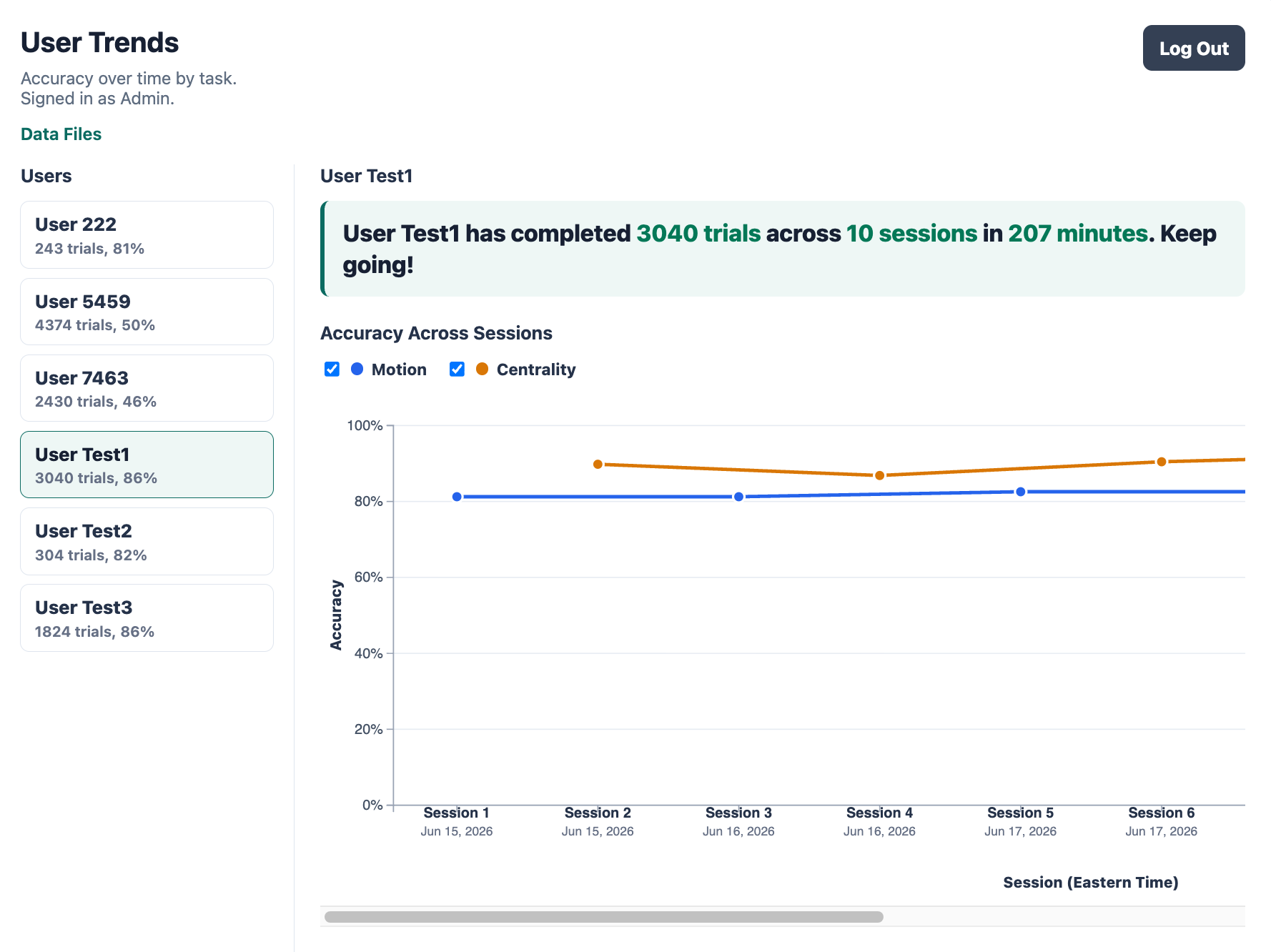Click the Motion legend label
1271x952 pixels.
pyautogui.click(x=399, y=370)
